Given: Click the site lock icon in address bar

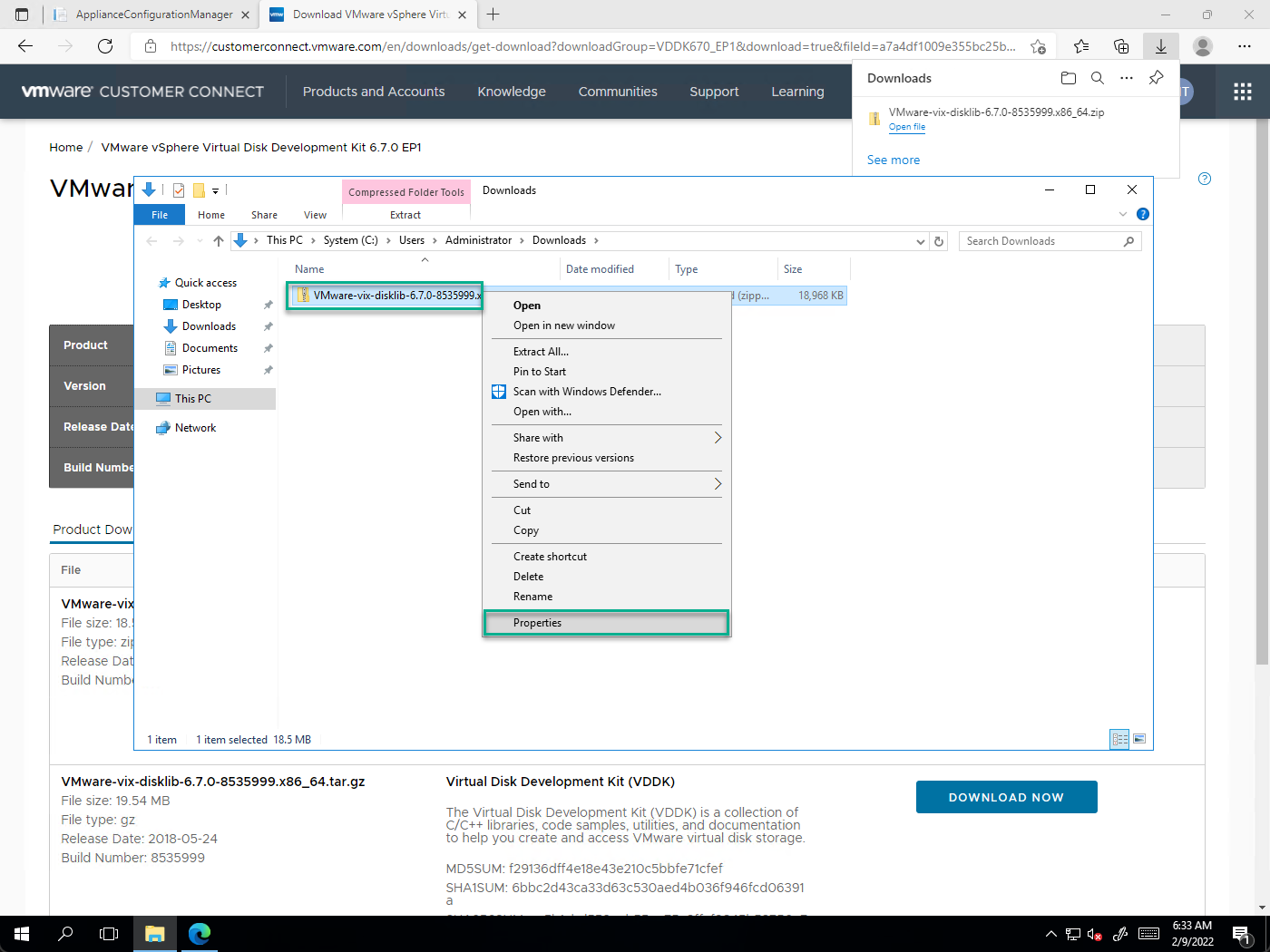Looking at the screenshot, I should [x=151, y=46].
